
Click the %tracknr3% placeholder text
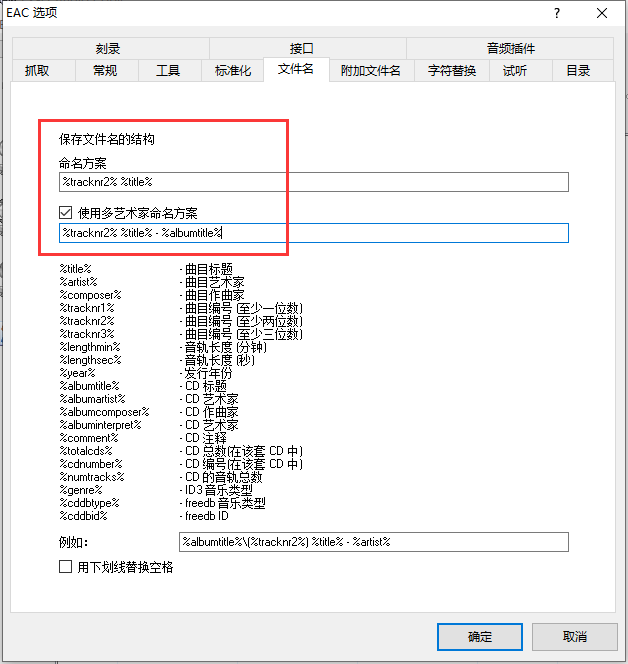[x=87, y=334]
